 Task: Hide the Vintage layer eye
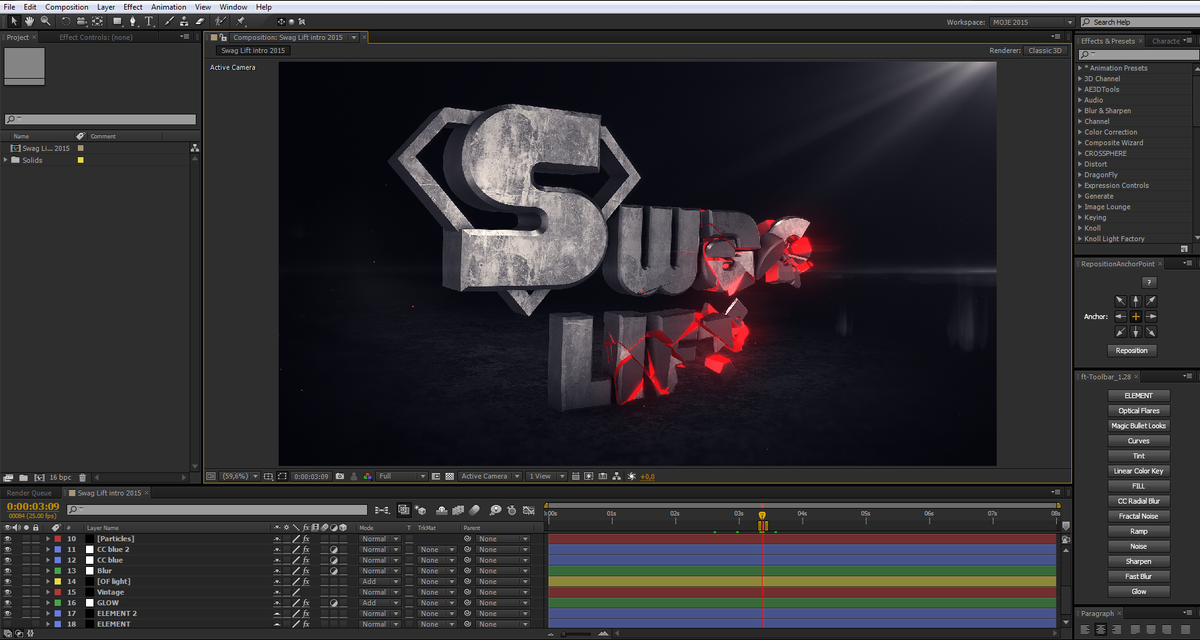coord(8,592)
